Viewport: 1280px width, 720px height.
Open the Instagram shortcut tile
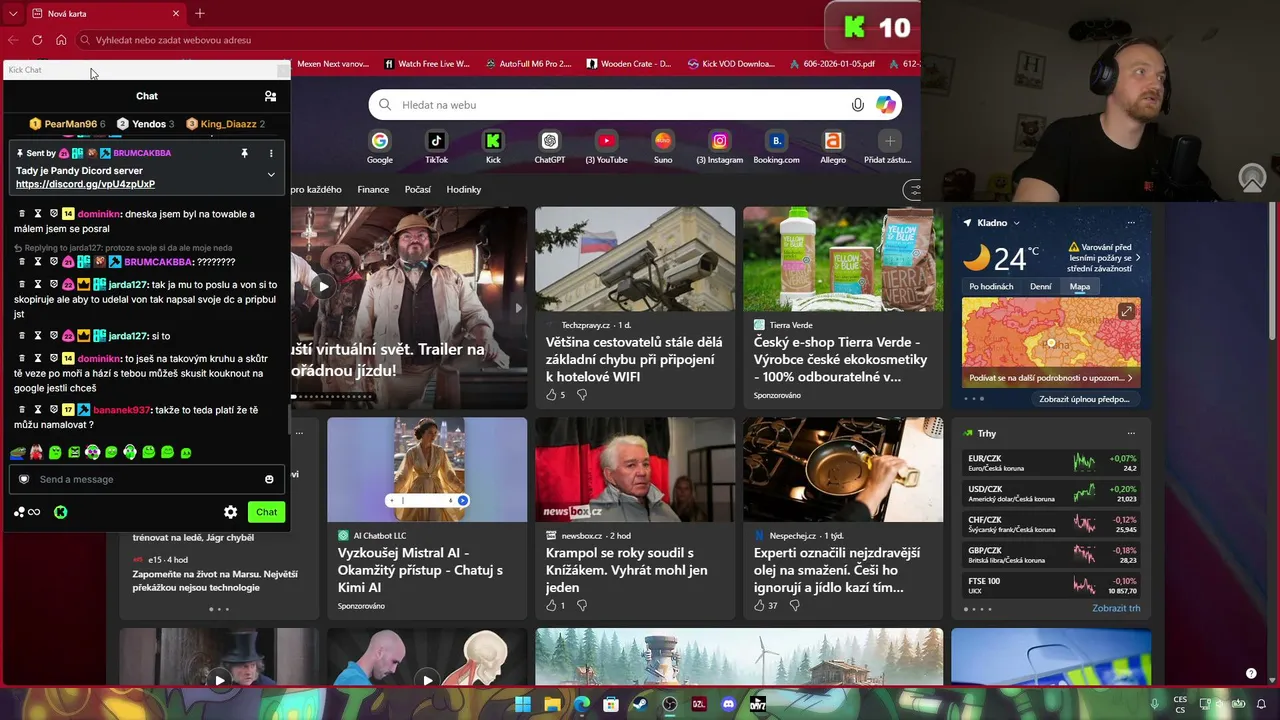719,146
